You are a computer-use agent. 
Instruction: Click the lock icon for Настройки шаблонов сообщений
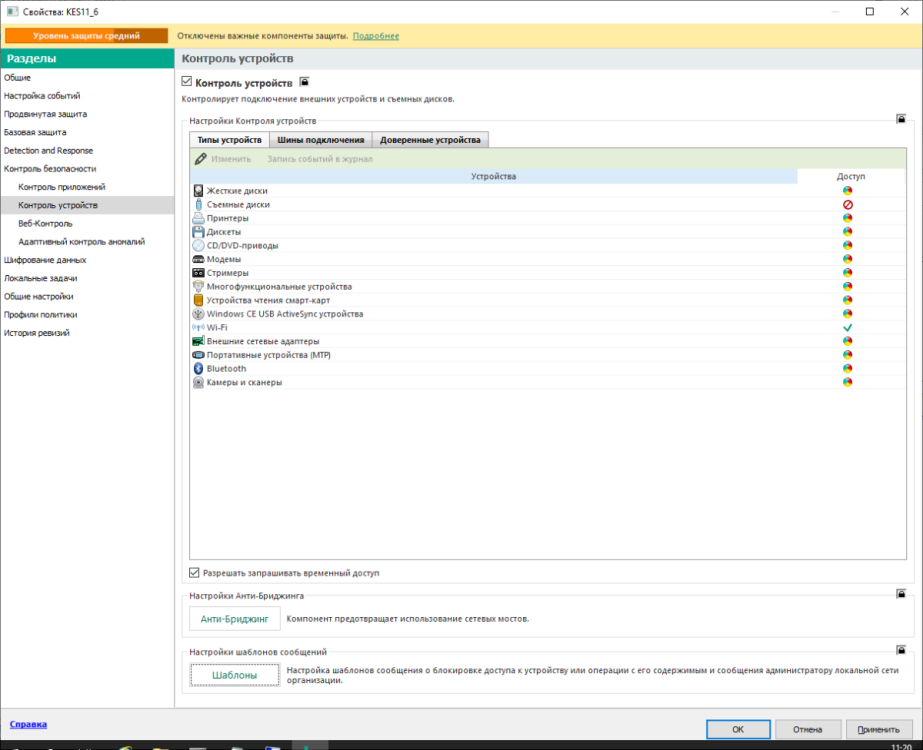pyautogui.click(x=901, y=650)
